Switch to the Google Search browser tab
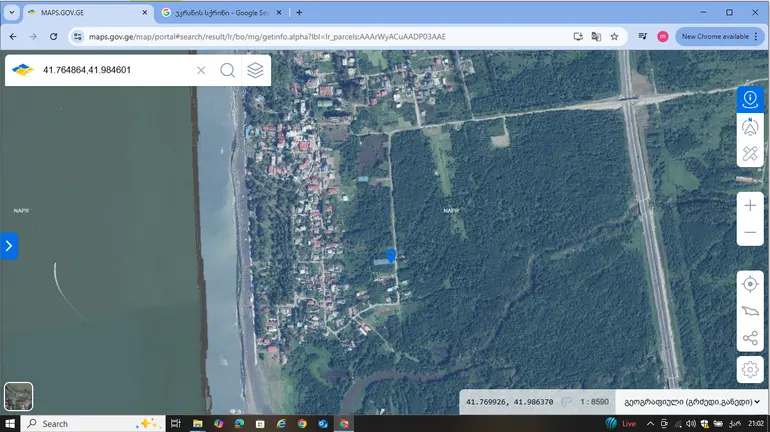Viewport: 770px width, 432px height. tap(221, 13)
